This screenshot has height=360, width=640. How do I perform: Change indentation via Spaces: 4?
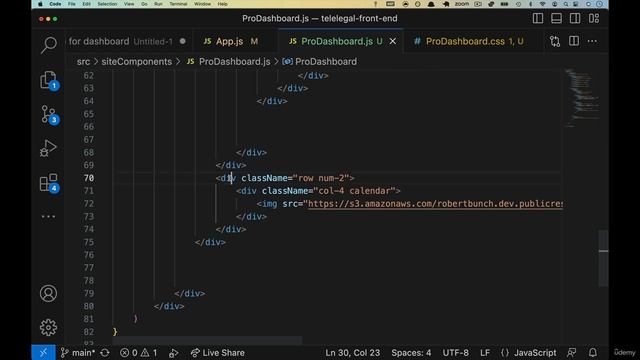tap(411, 353)
